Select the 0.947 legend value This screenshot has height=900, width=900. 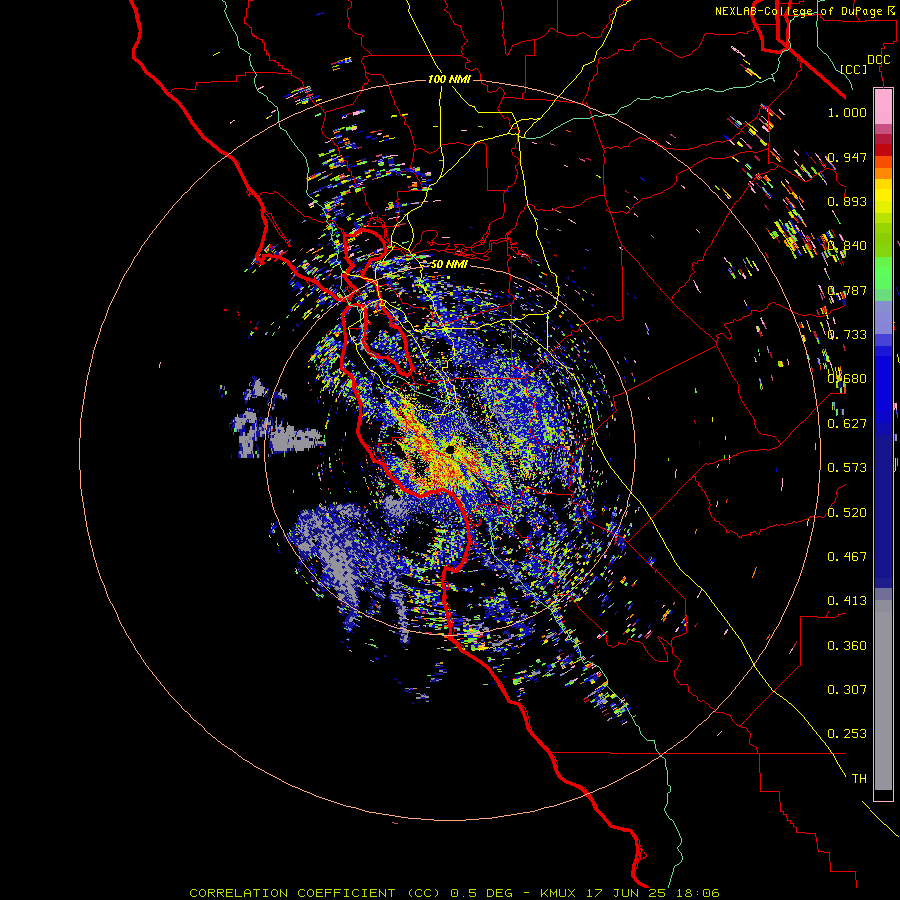click(847, 157)
